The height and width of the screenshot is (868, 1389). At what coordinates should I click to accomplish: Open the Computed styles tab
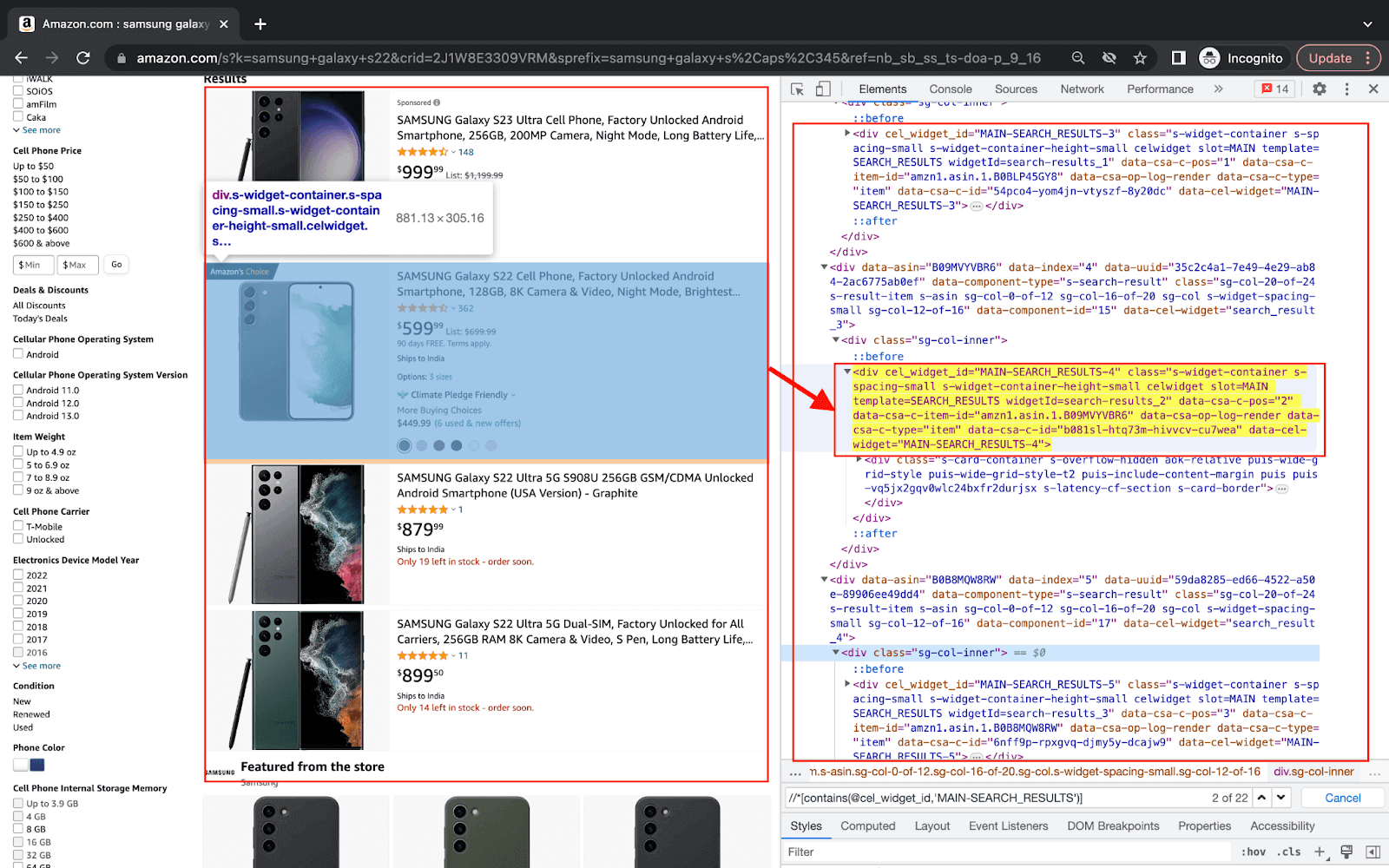click(x=867, y=825)
